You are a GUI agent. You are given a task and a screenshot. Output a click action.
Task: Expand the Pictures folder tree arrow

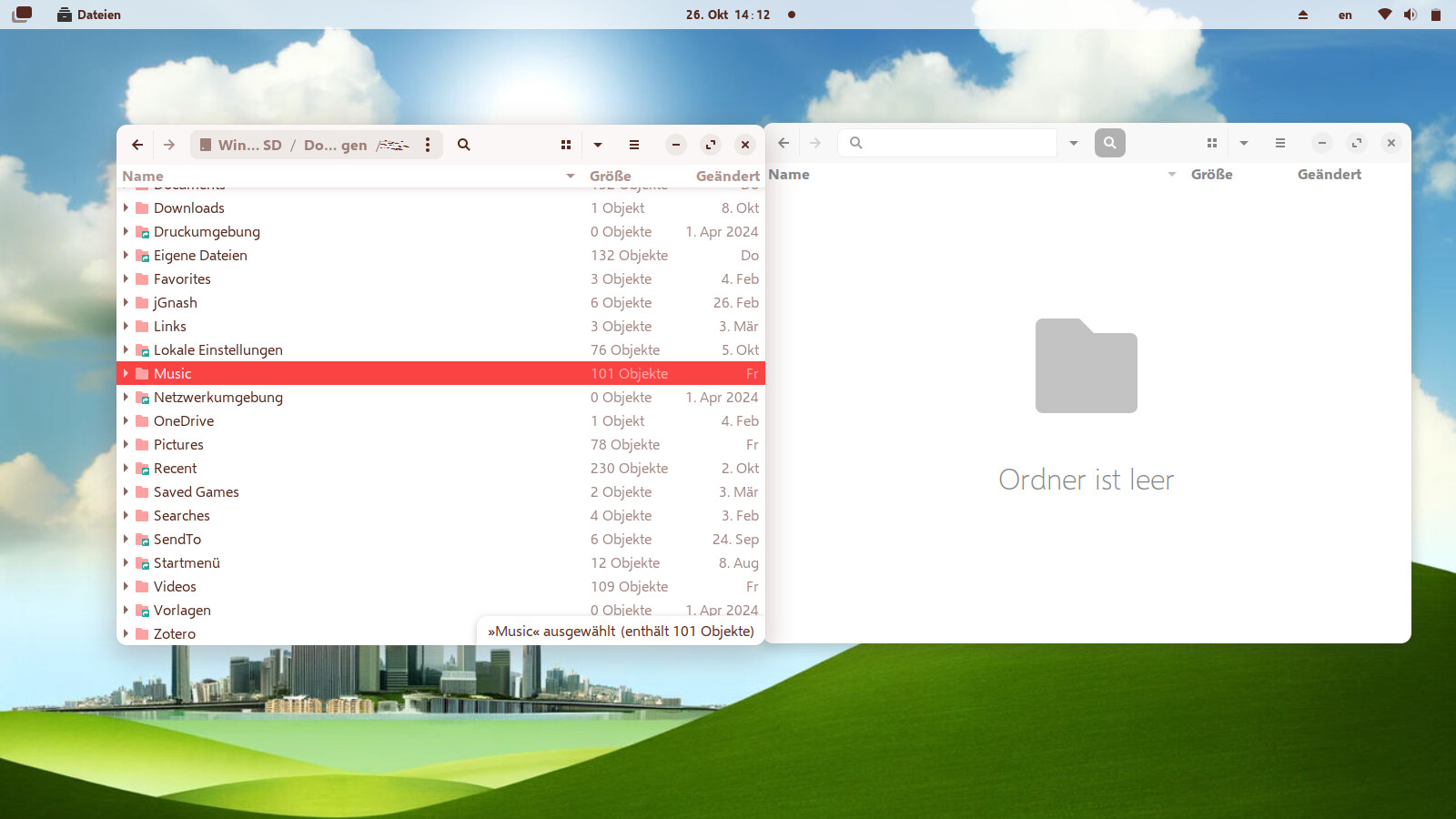[126, 445]
